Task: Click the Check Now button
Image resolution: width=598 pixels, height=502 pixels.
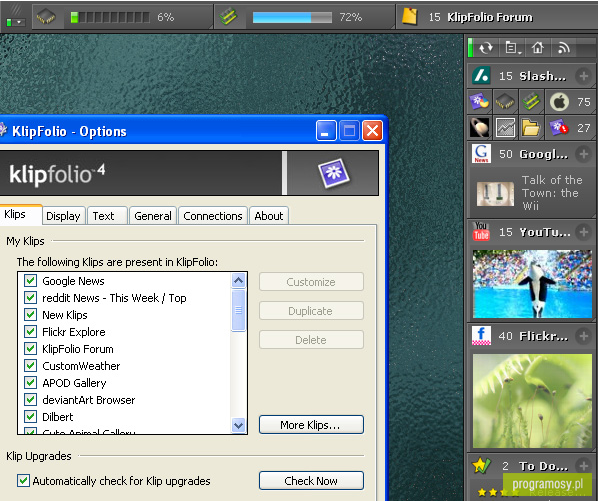Action: [311, 481]
